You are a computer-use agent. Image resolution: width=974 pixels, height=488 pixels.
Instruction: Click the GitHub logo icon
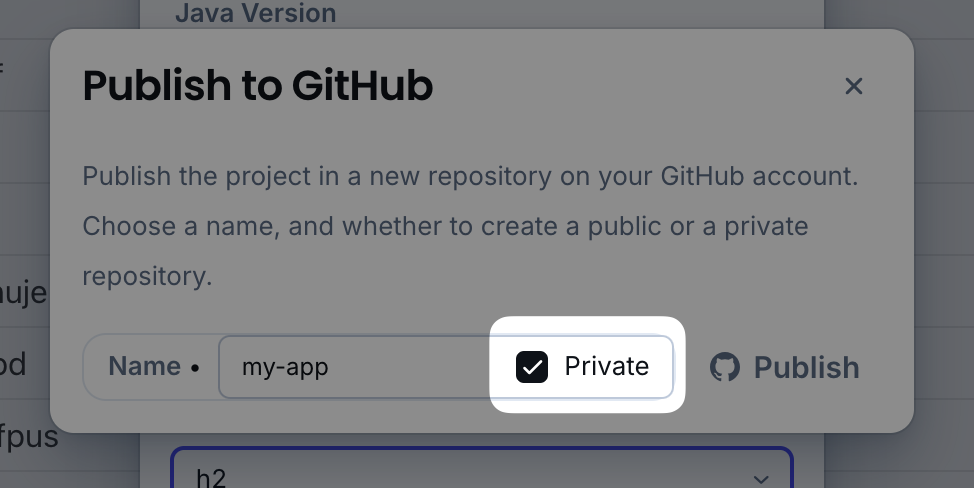pos(725,367)
